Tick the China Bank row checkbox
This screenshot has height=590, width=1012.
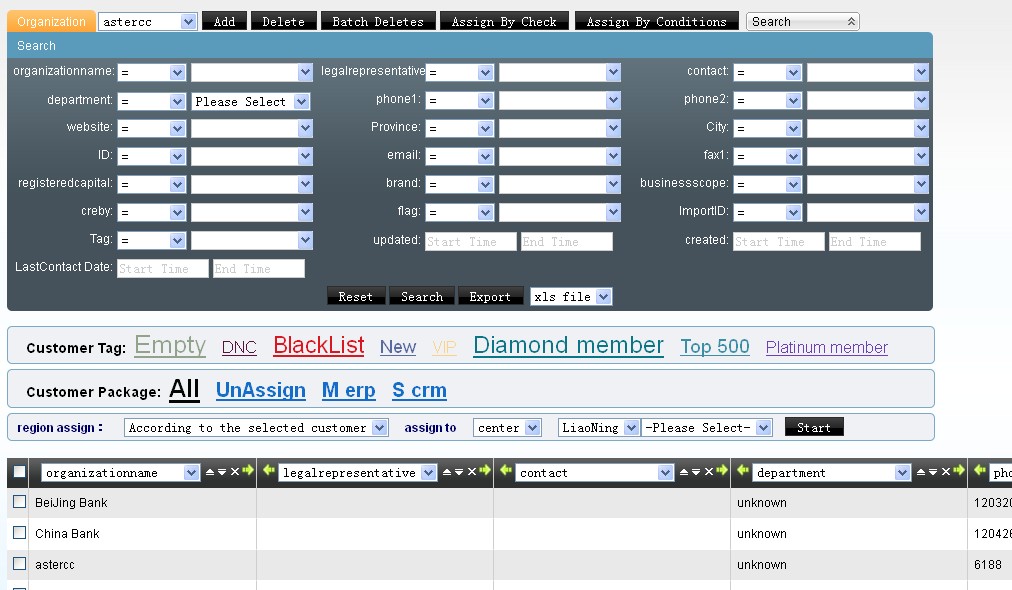(19, 533)
